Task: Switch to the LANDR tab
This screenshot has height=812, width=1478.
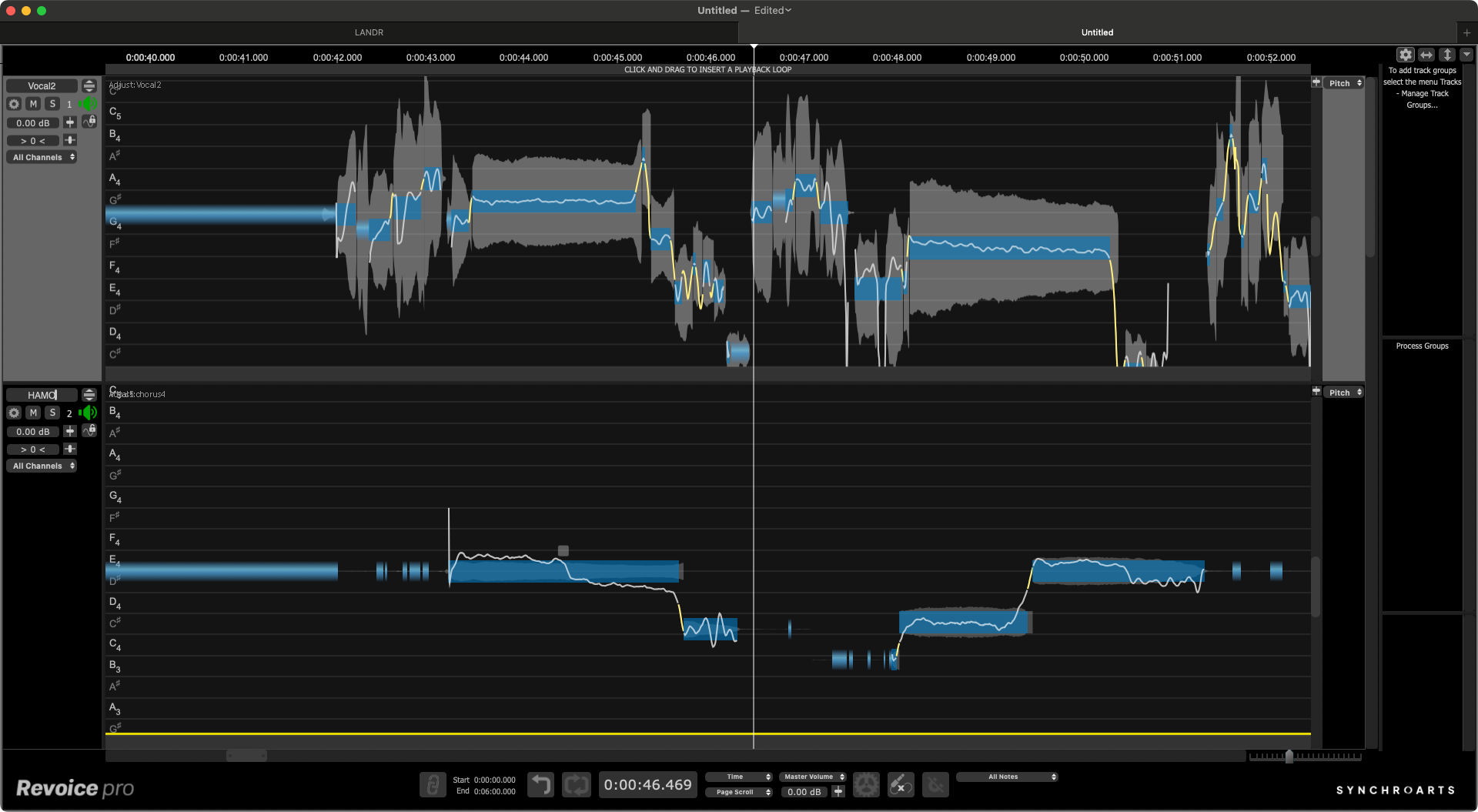Action: tap(369, 32)
